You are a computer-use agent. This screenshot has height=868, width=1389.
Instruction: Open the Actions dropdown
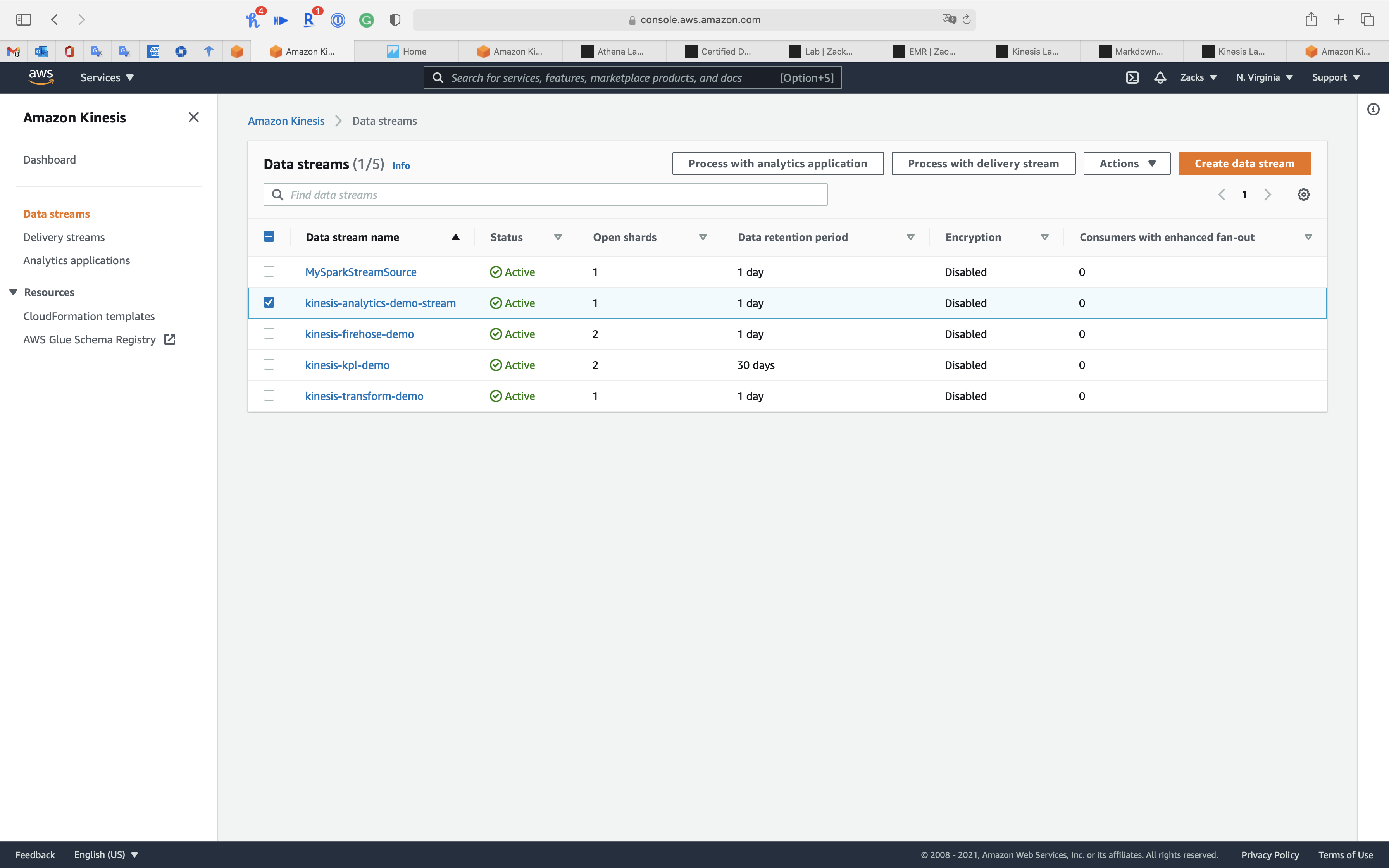[1126, 164]
